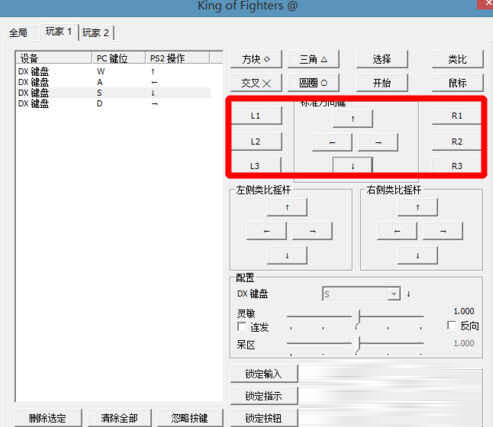Bind the R3 button

tap(457, 165)
